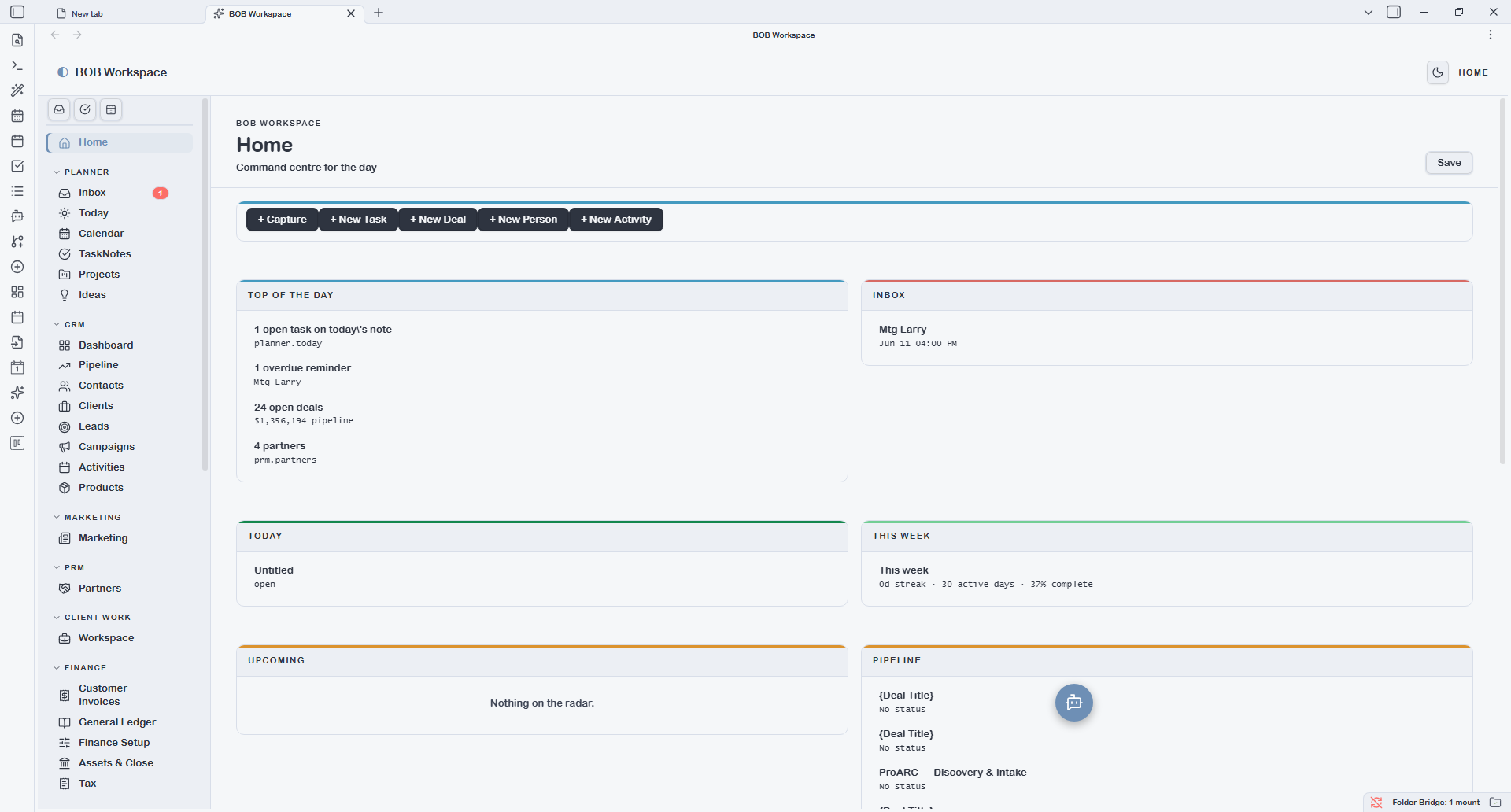
Task: Open the robot icon in left rail
Action: (x=17, y=216)
